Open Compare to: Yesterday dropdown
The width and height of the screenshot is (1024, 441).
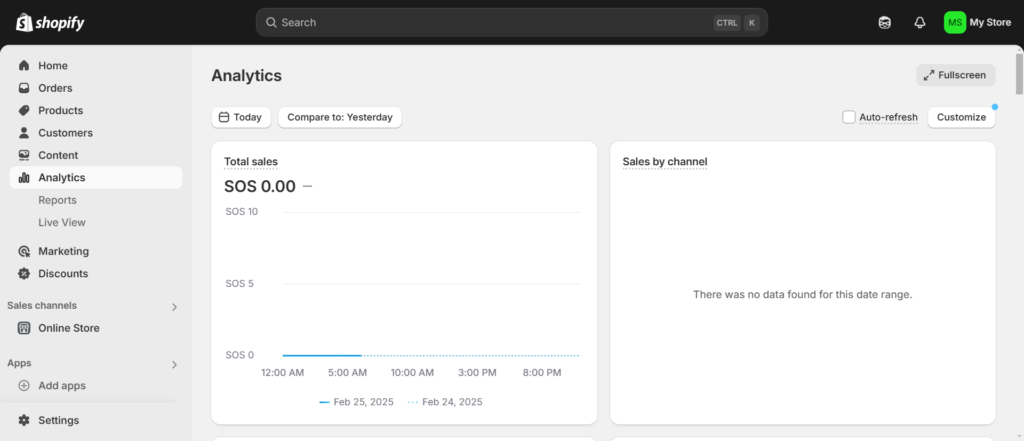340,117
